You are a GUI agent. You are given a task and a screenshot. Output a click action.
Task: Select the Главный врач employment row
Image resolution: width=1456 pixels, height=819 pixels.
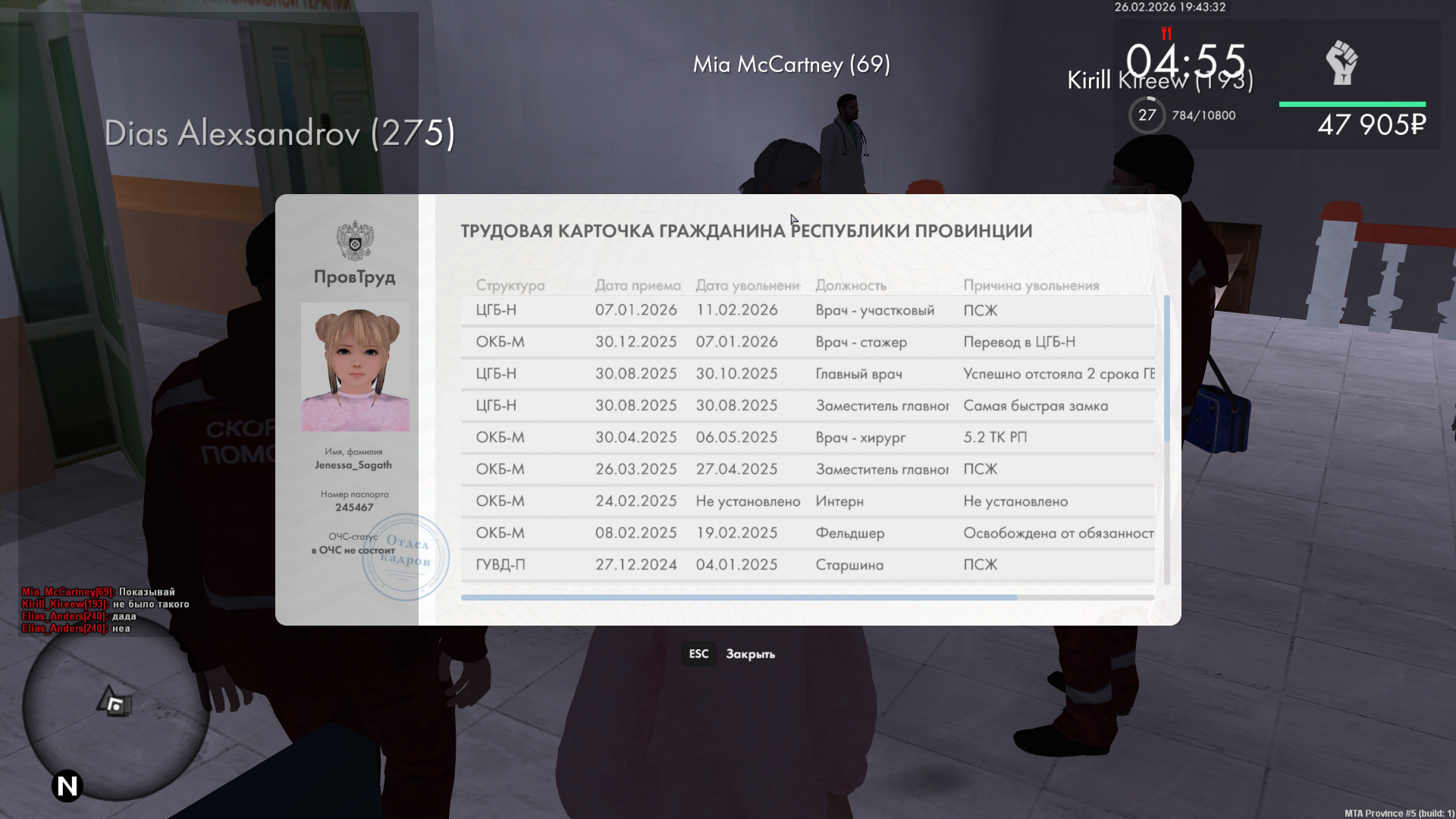tap(807, 374)
